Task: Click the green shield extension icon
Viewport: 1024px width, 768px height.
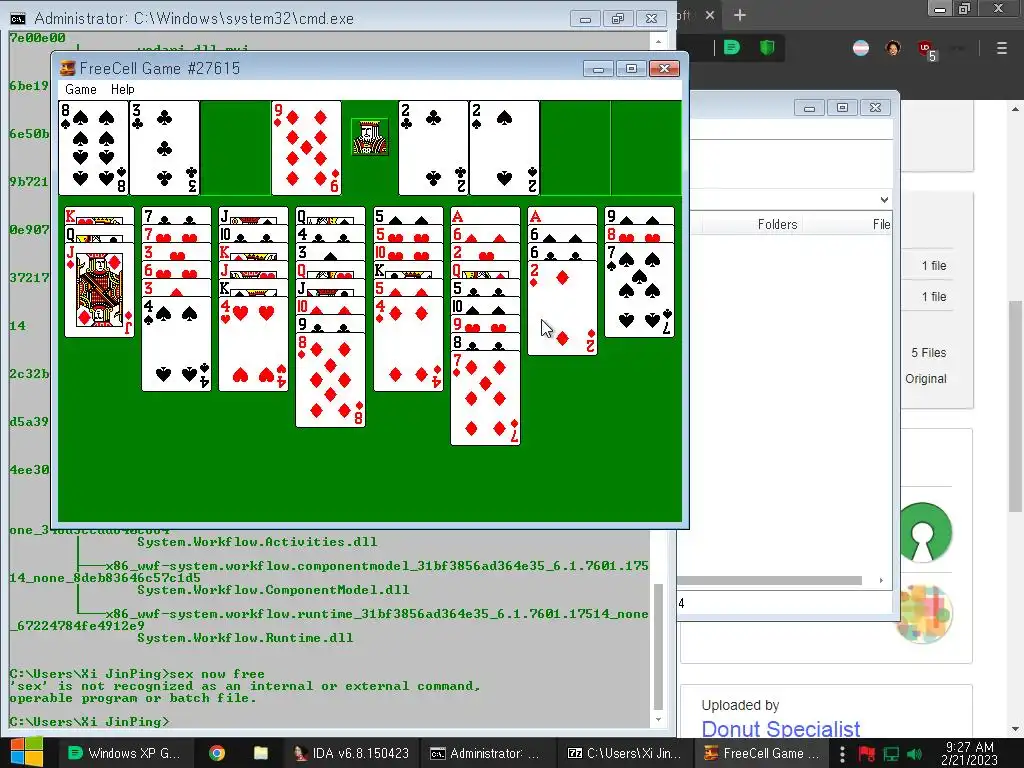Action: point(767,47)
